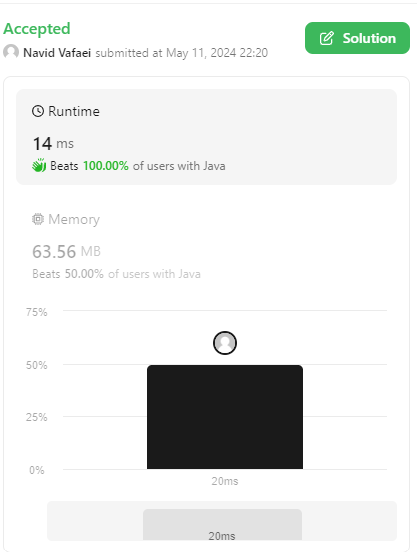The height and width of the screenshot is (552, 417).
Task: Select the gray 20ms range slider handle
Action: pyautogui.click(x=222, y=525)
